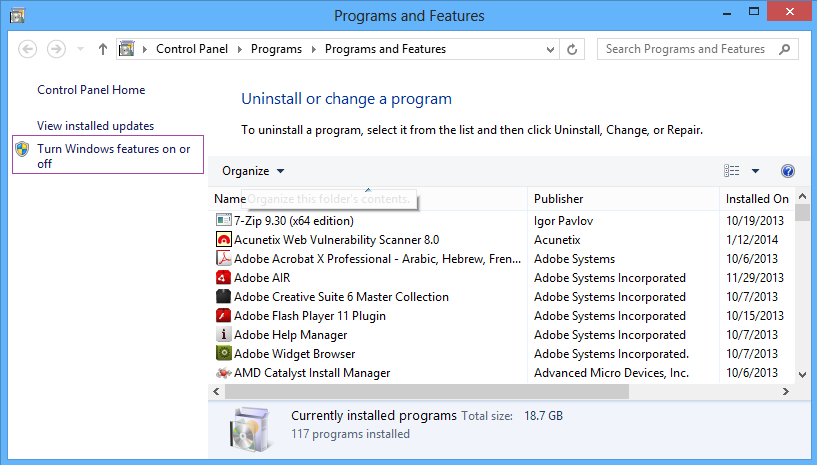Viewport: 817px width, 465px height.
Task: Click the 7-Zip program icon in list
Action: 224,221
